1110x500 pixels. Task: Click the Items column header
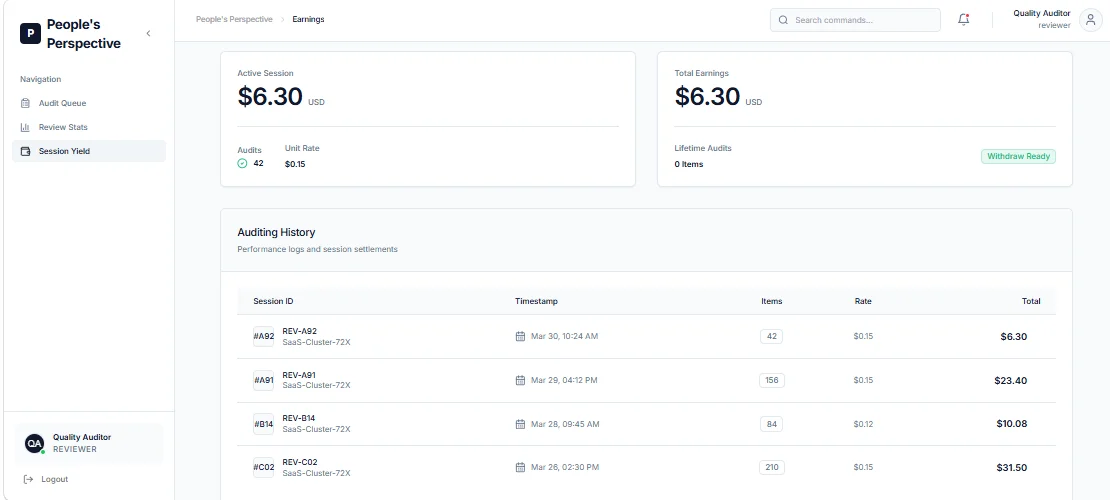(772, 301)
